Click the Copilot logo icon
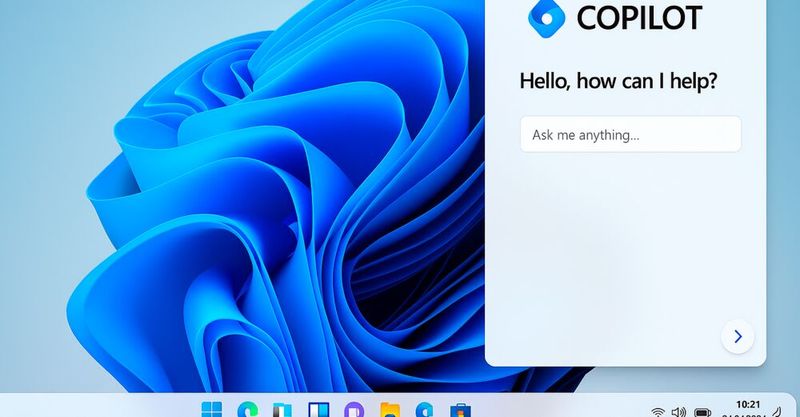 (x=546, y=18)
